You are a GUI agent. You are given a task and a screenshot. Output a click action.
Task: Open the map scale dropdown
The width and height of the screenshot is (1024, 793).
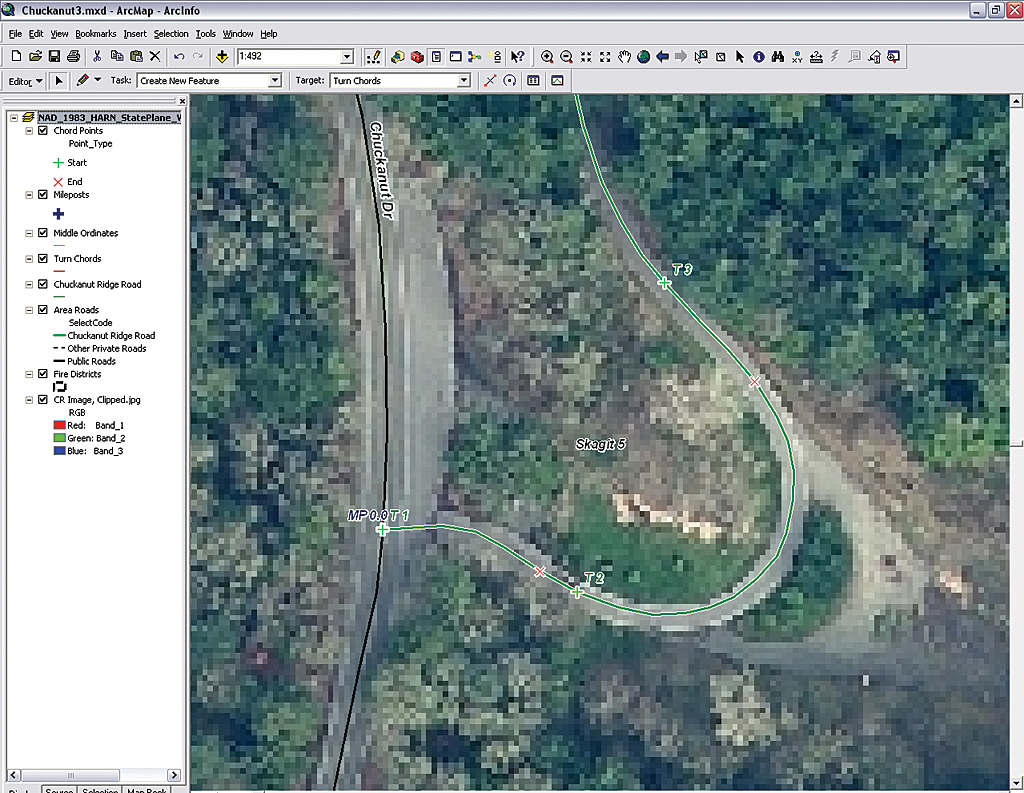click(347, 57)
